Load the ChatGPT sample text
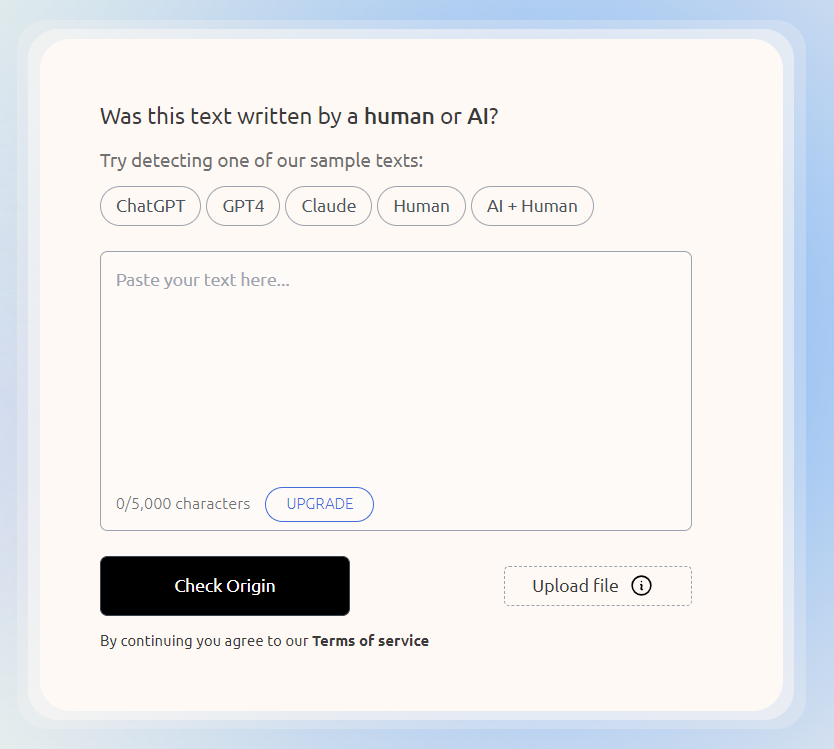Viewport: 834px width, 749px height. [151, 206]
